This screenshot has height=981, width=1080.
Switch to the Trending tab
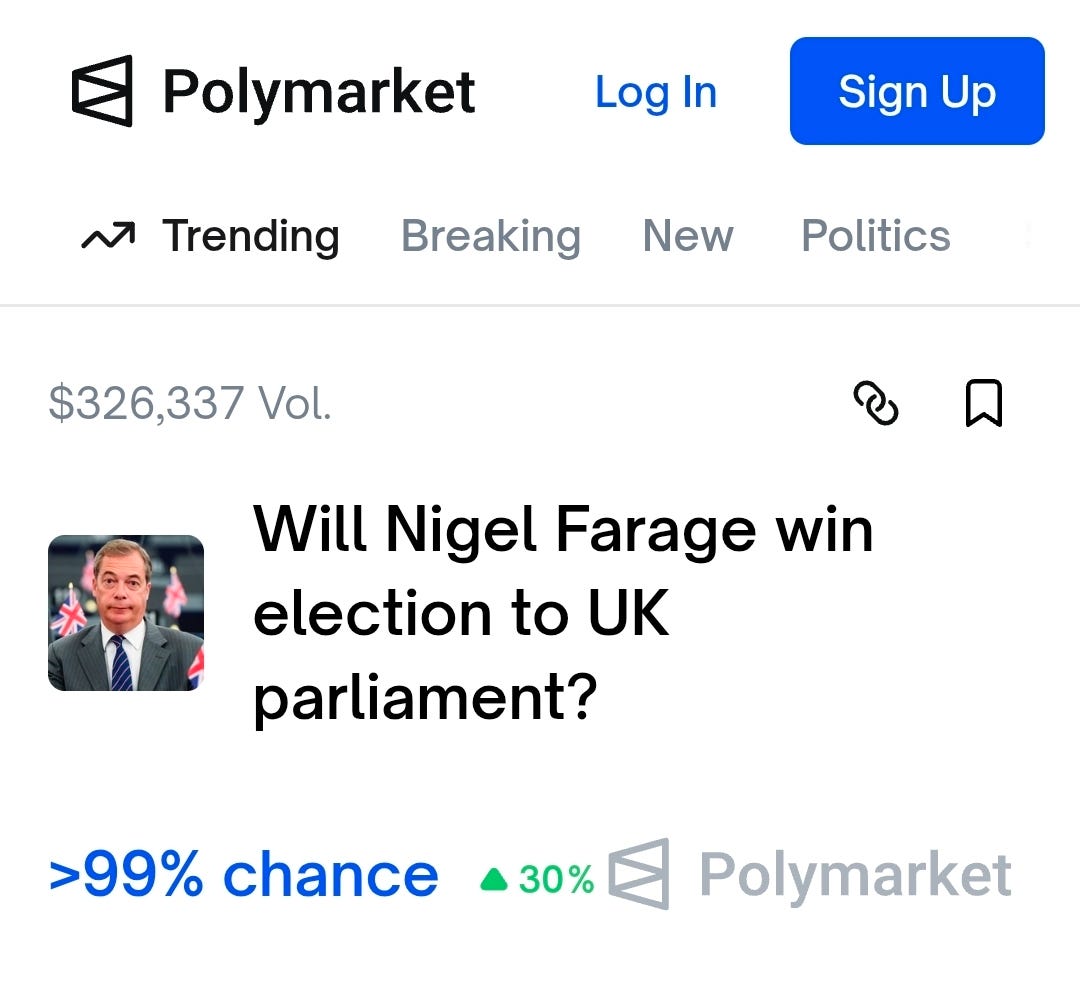coord(250,236)
